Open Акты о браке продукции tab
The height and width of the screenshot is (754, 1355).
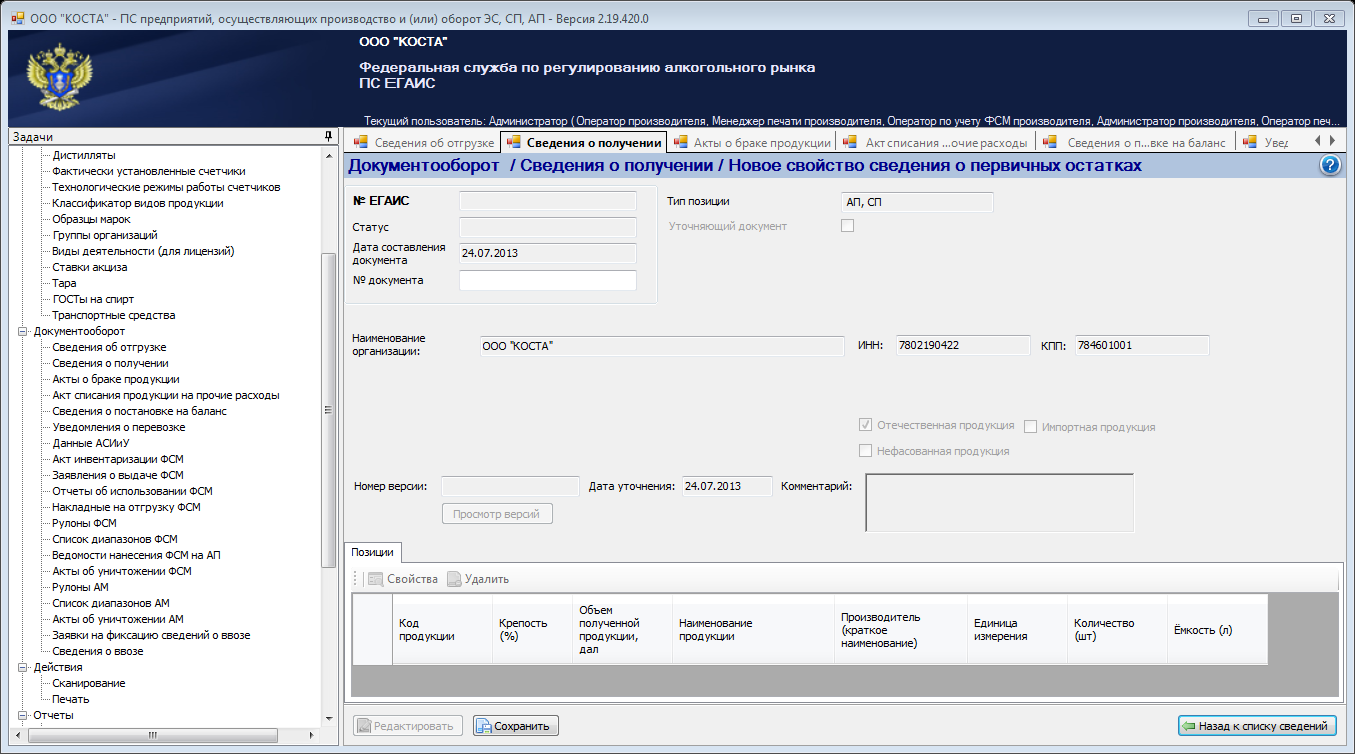[752, 143]
